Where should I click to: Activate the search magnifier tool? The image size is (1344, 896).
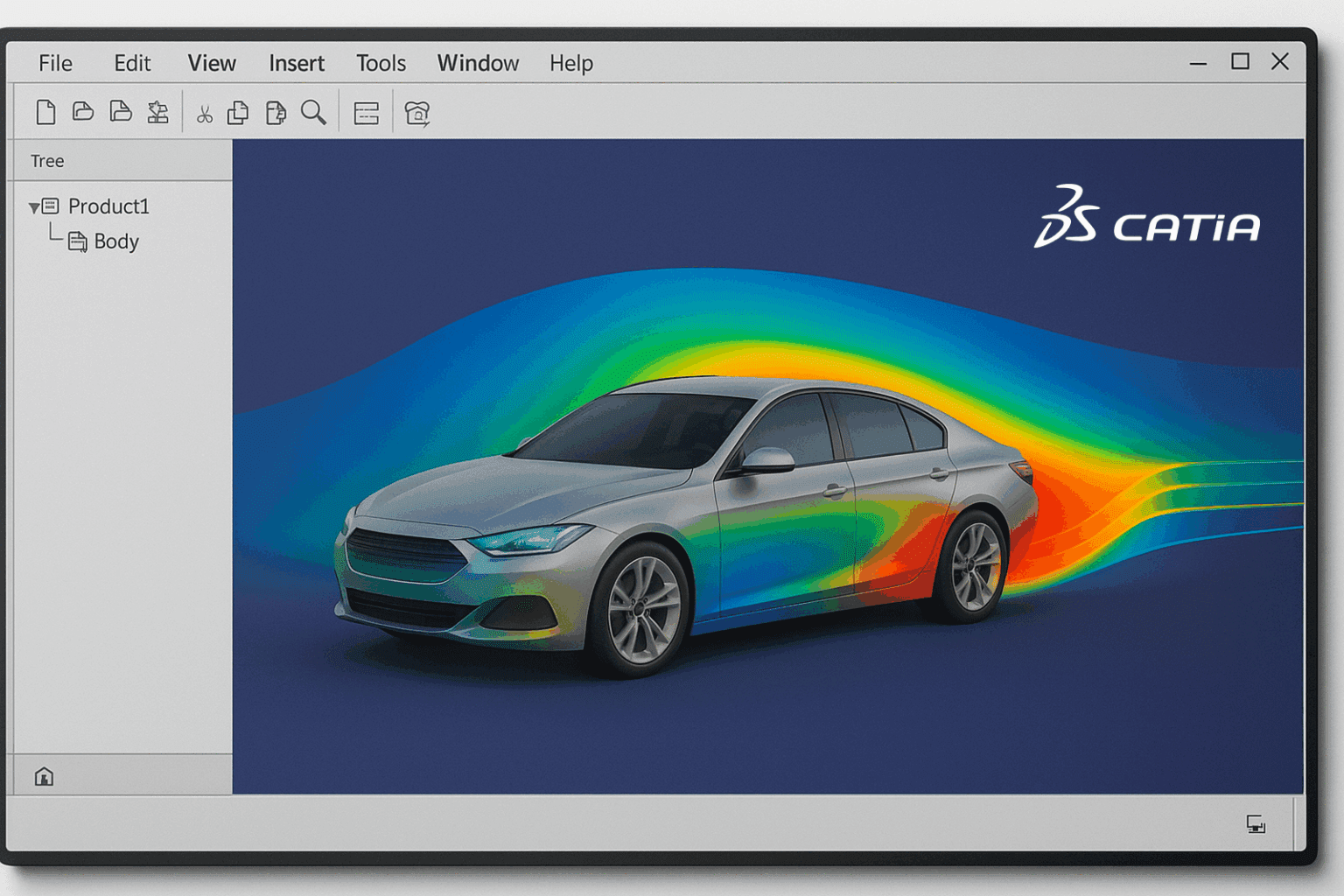pyautogui.click(x=314, y=112)
